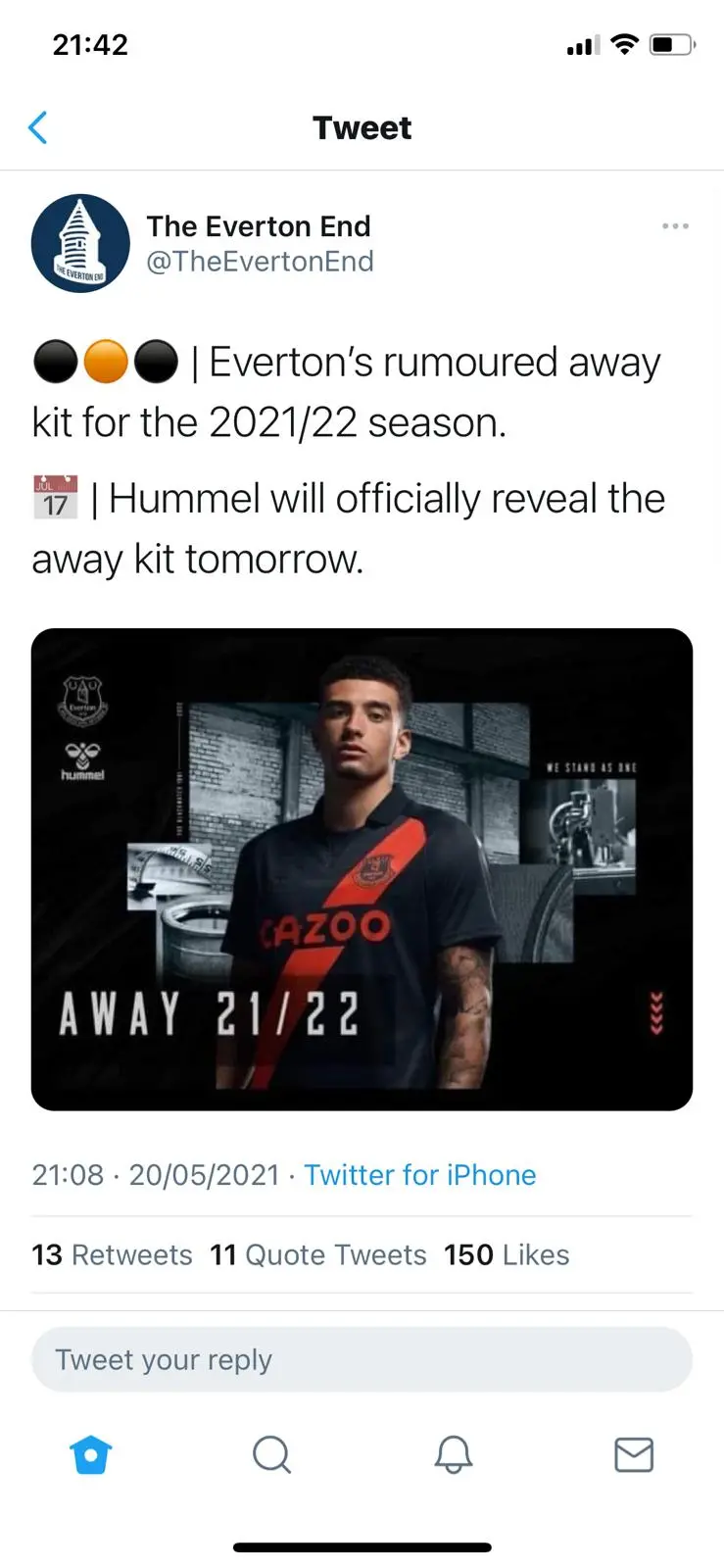View the 11 Quote Tweets list
Viewport: 724px width, 1568px height.
point(318,1255)
